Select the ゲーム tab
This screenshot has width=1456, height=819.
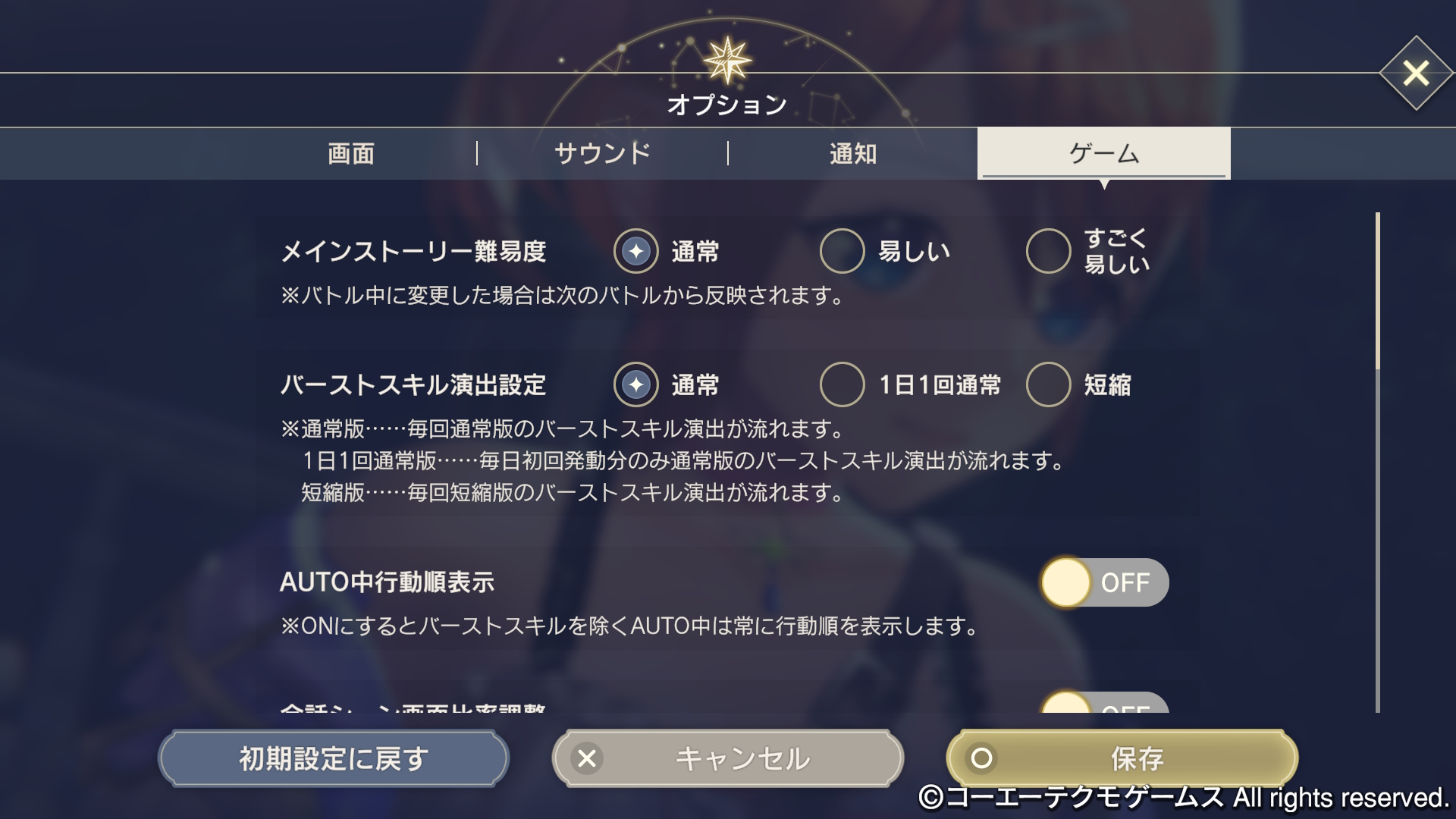(x=1103, y=154)
